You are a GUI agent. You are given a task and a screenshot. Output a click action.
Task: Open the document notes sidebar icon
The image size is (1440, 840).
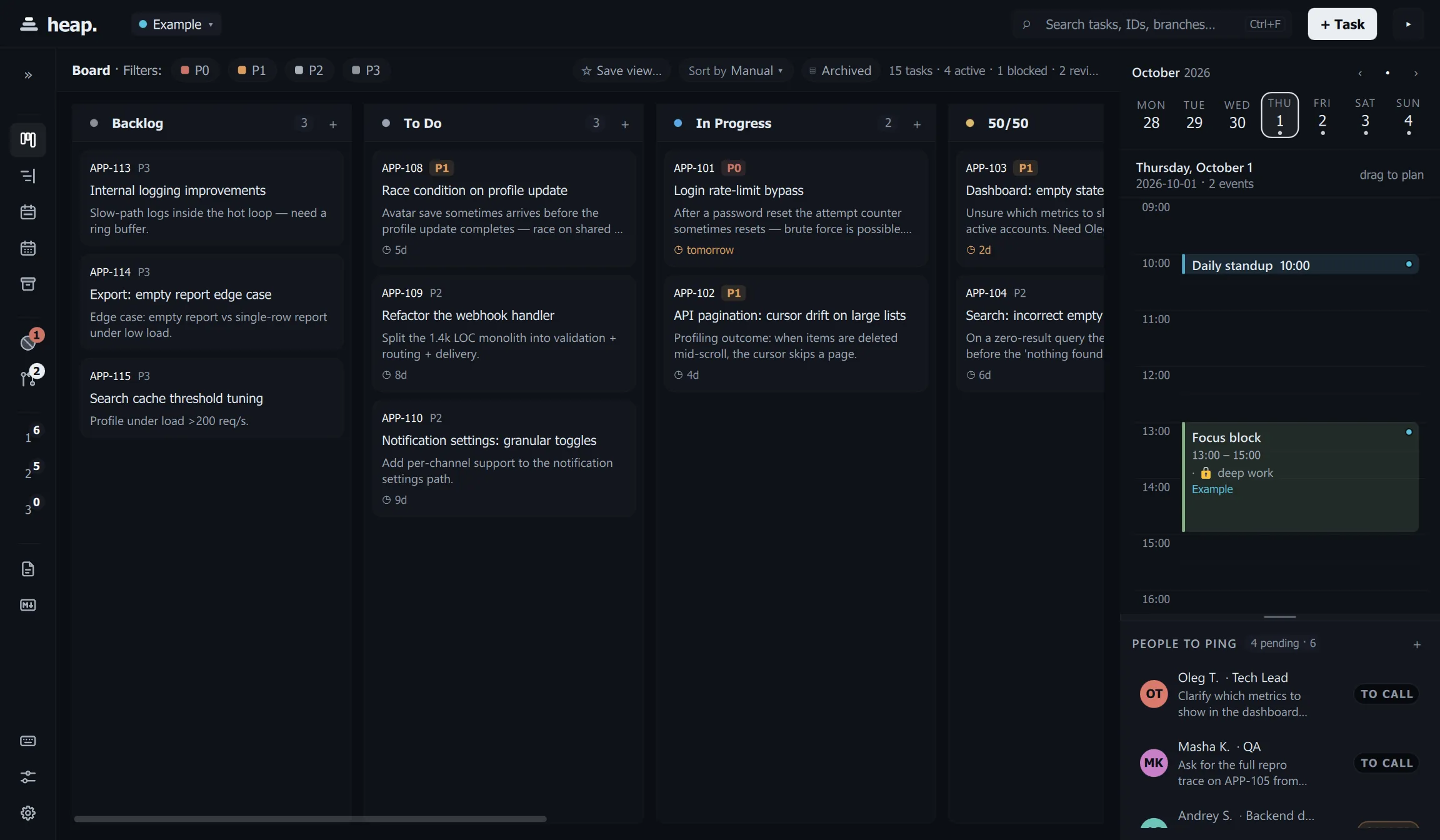28,569
